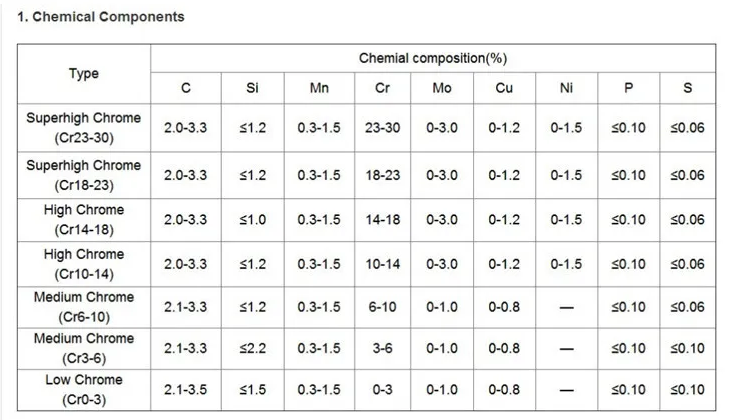Viewport: 743px width, 420px height.
Task: Select the Medium Chrome (Cr3-6) row label
Action: coord(84,348)
